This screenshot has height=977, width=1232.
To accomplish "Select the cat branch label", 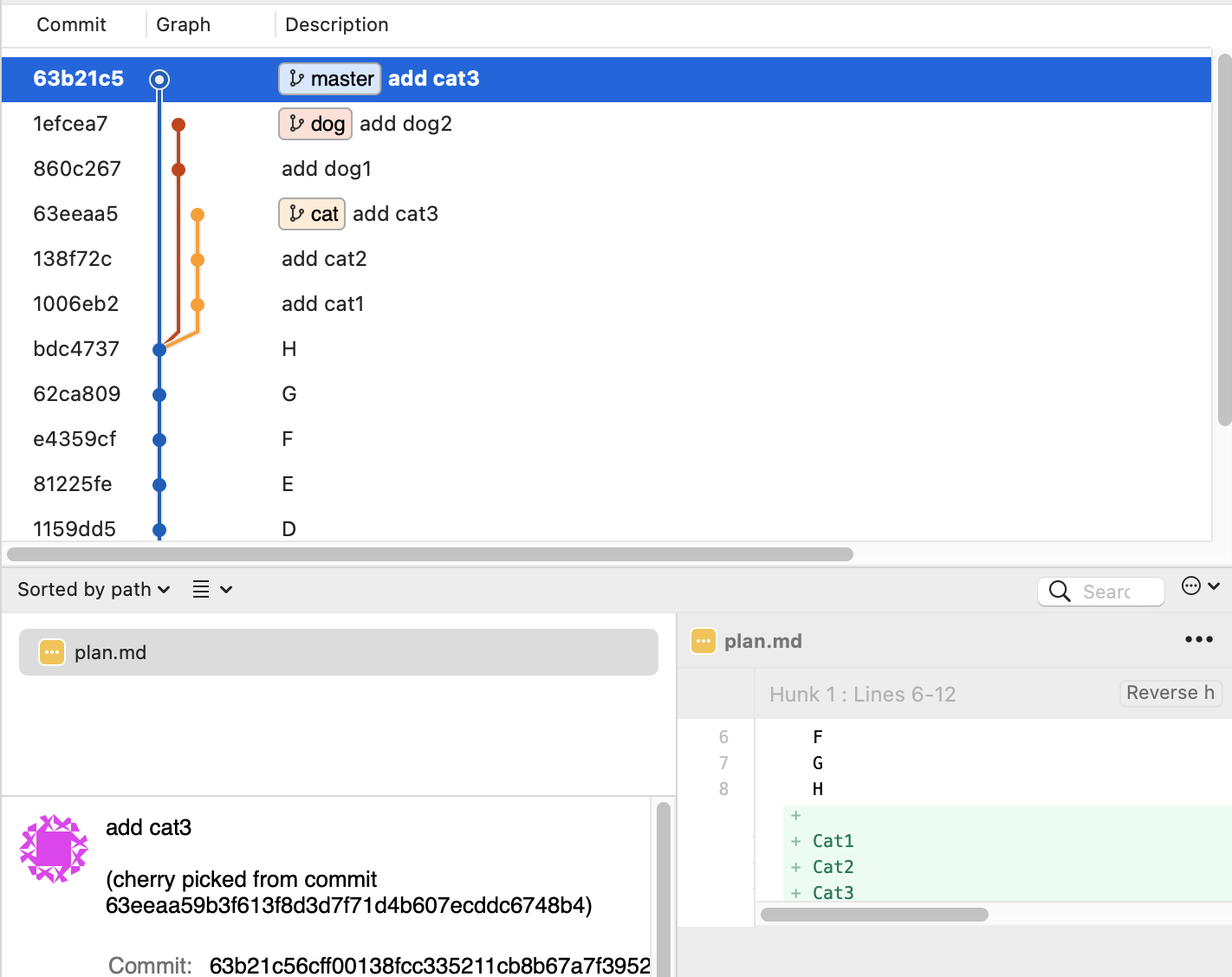I will (x=312, y=214).
